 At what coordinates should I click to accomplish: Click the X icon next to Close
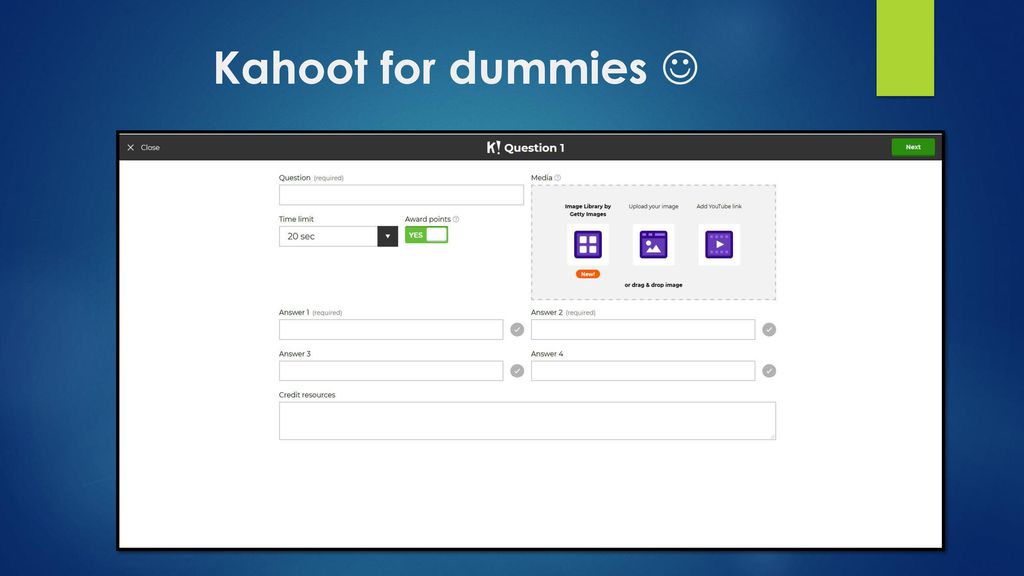pyautogui.click(x=131, y=148)
